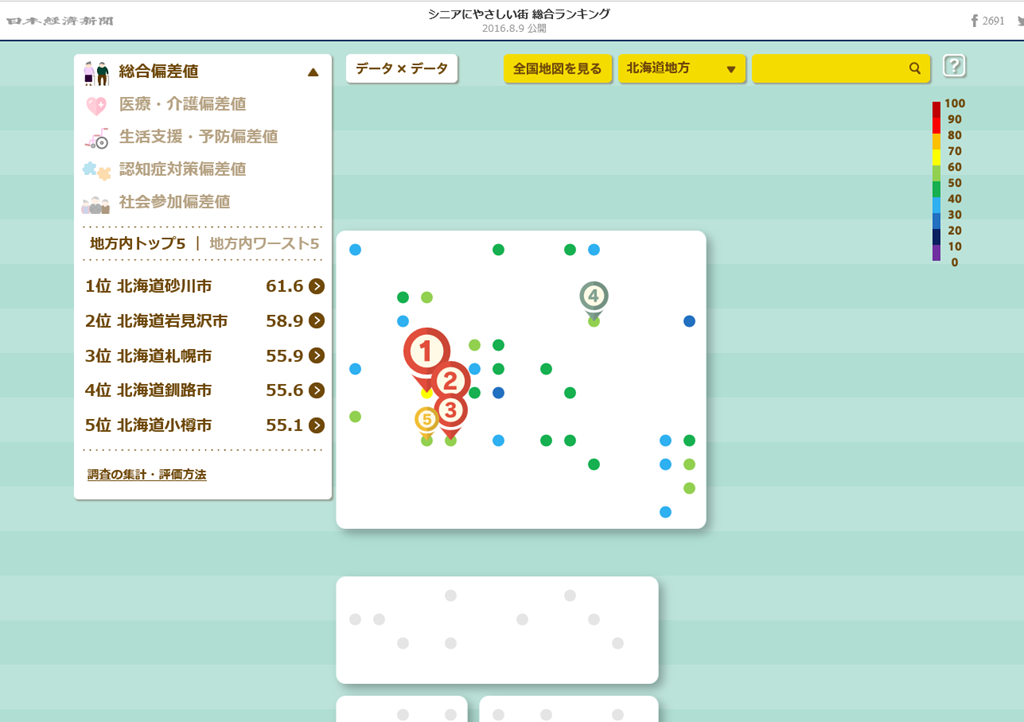Switch to 地方内ワースト5 tab
This screenshot has height=722, width=1024.
pyautogui.click(x=264, y=244)
